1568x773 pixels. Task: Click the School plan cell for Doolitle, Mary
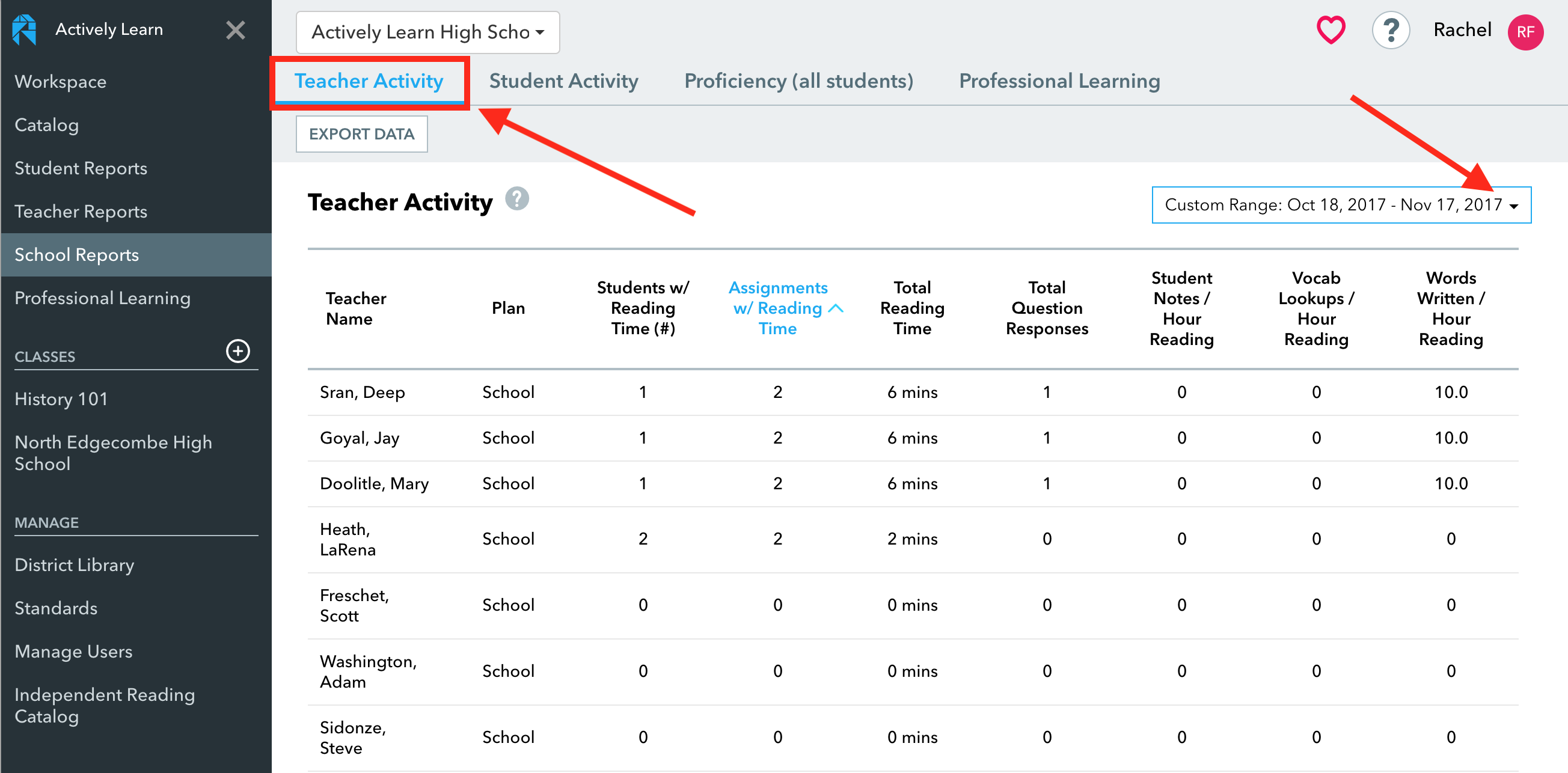508,484
